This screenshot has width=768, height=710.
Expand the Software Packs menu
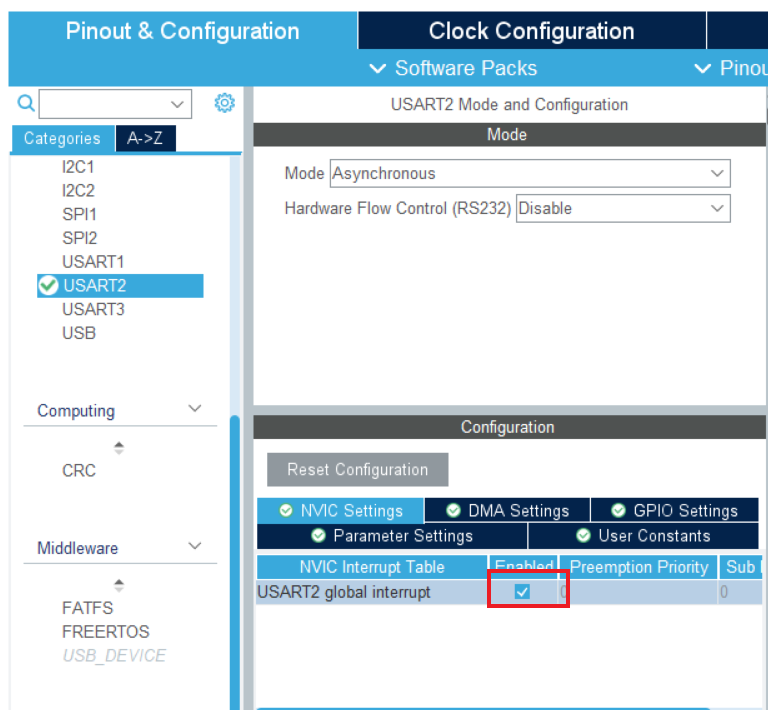pyautogui.click(x=454, y=68)
